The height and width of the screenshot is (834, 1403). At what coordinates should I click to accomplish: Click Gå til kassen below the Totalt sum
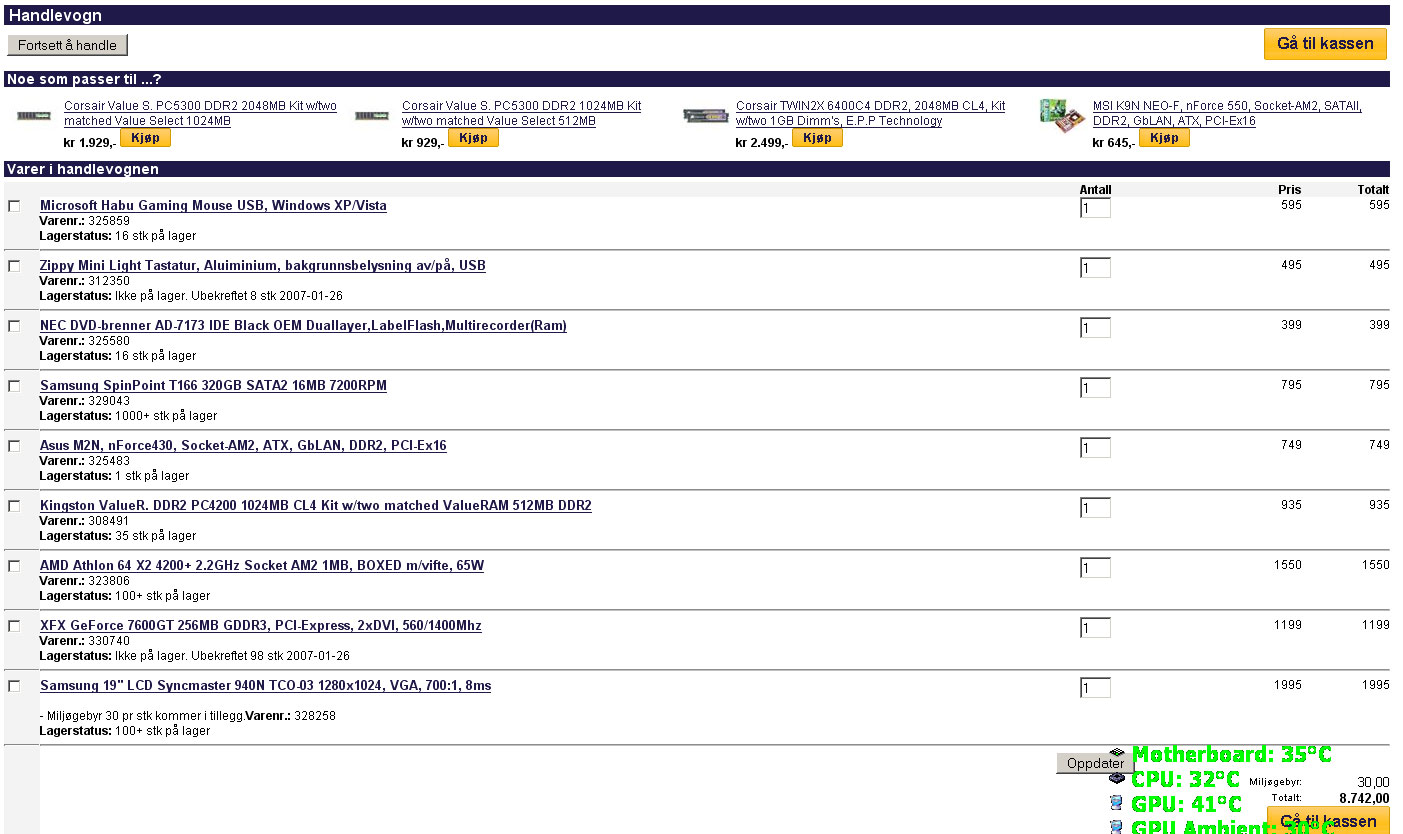tap(1328, 821)
